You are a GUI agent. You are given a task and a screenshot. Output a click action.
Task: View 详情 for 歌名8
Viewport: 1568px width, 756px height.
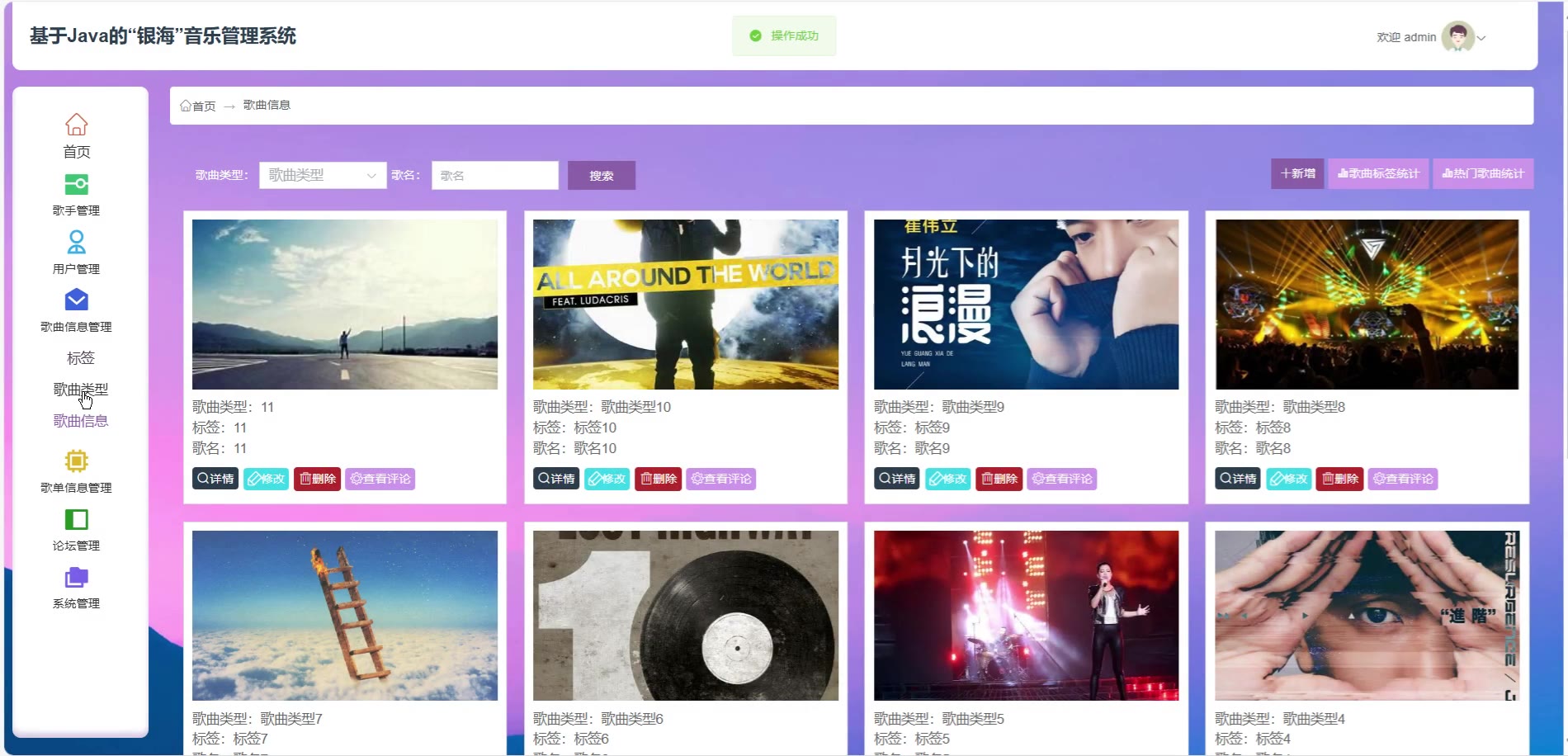1238,479
